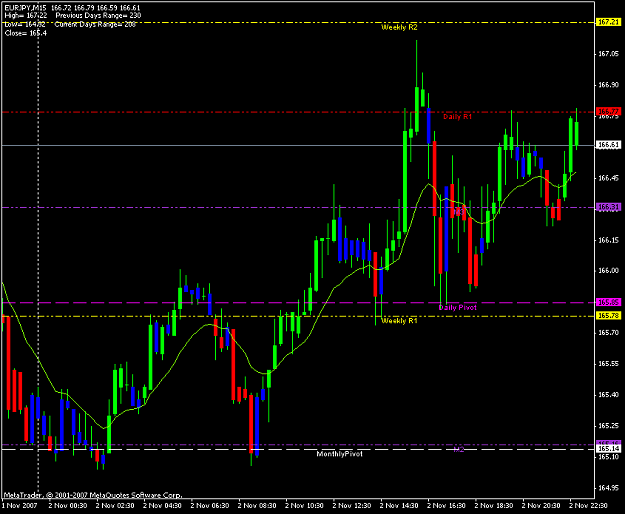
Task: Click the 2 Nov 18:30 time label
Action: 494,506
